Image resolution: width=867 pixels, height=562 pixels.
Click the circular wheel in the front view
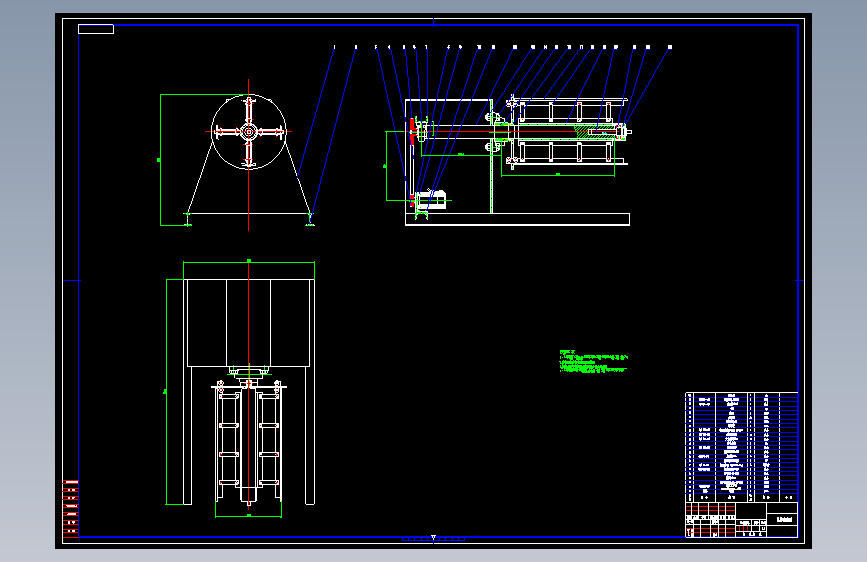[249, 132]
